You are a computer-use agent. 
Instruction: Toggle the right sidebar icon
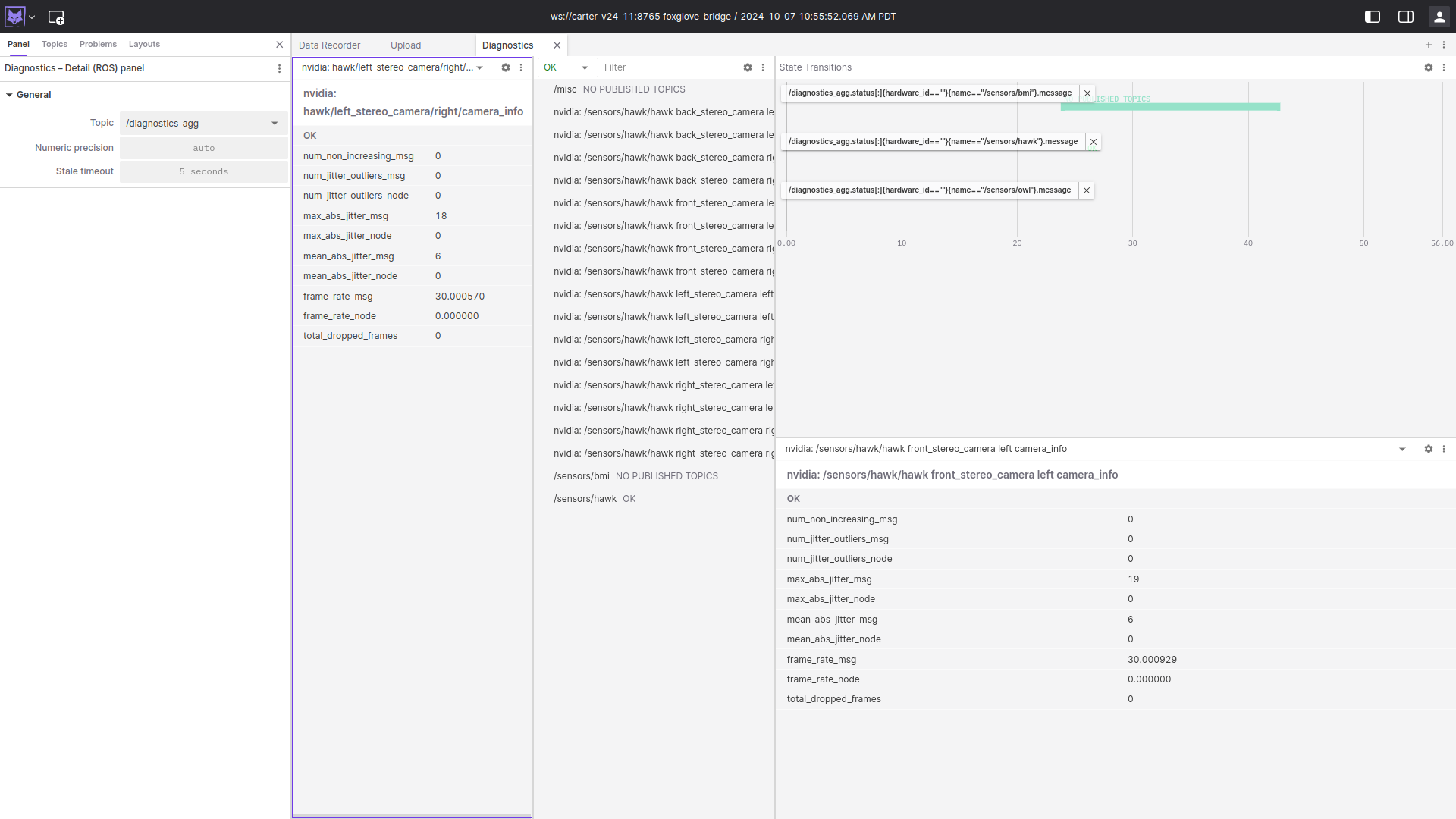tap(1406, 16)
